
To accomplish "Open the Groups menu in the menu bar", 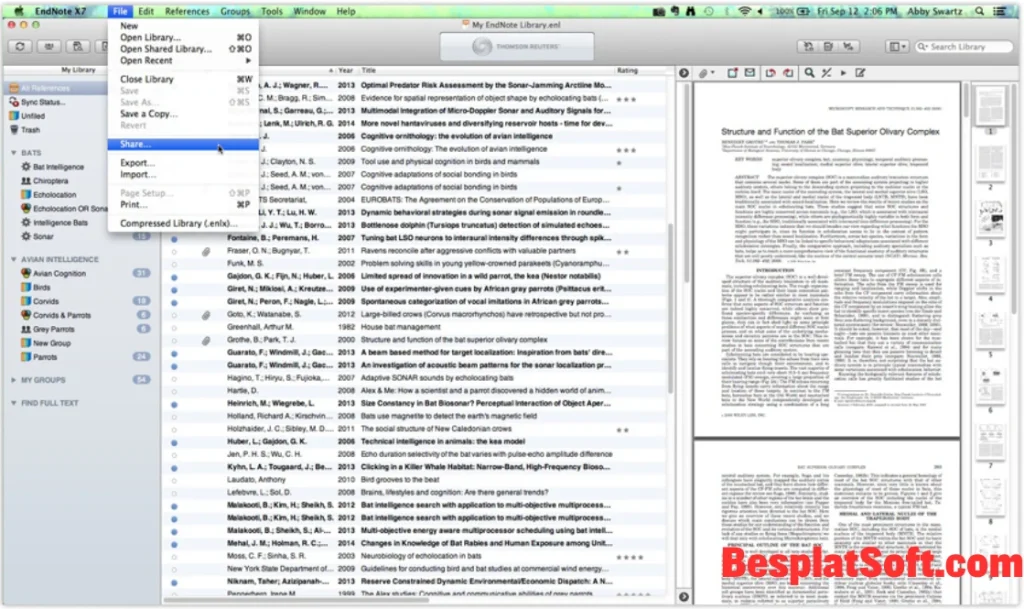I will coord(233,10).
